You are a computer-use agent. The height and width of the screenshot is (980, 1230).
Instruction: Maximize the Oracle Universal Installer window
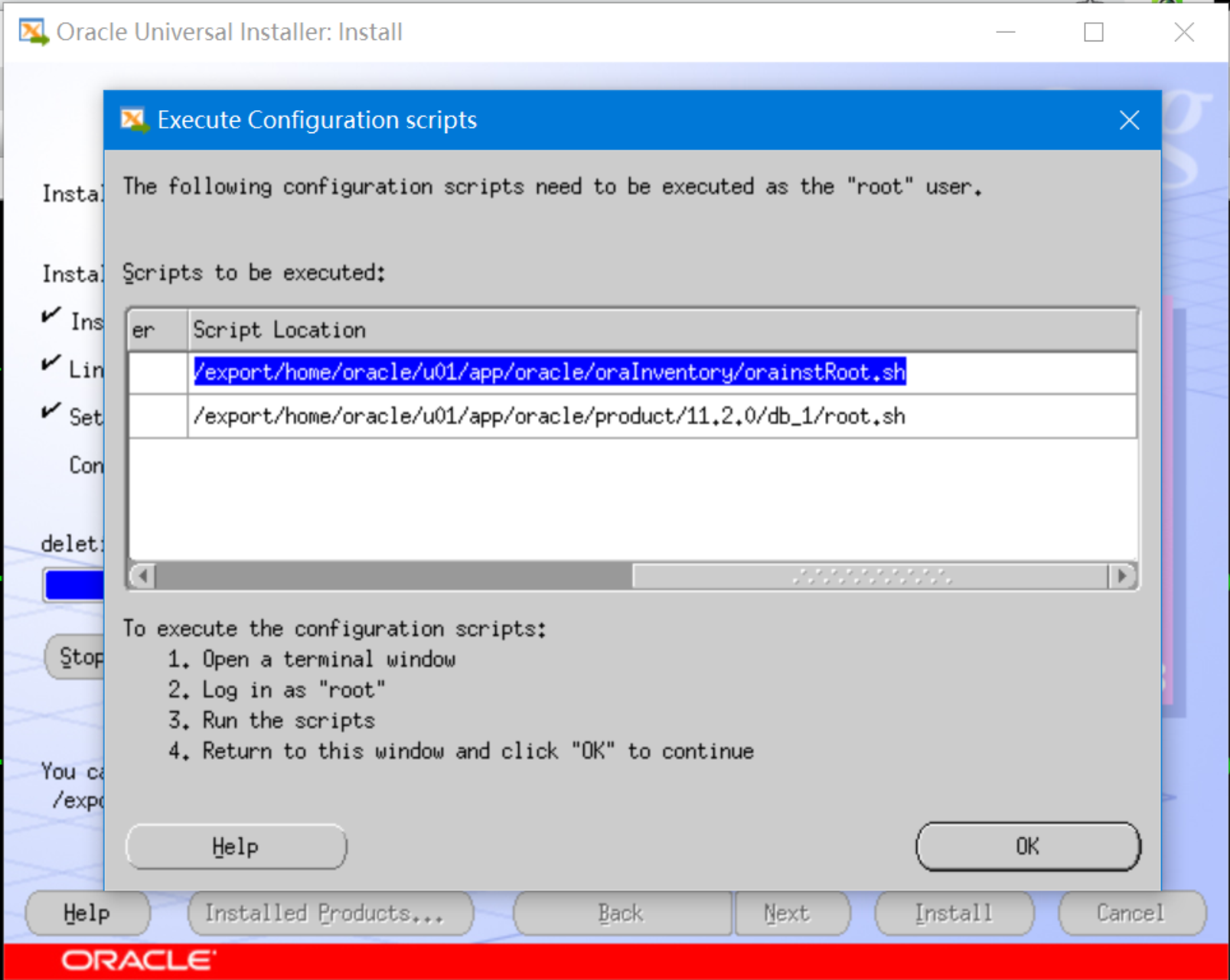pos(1094,32)
